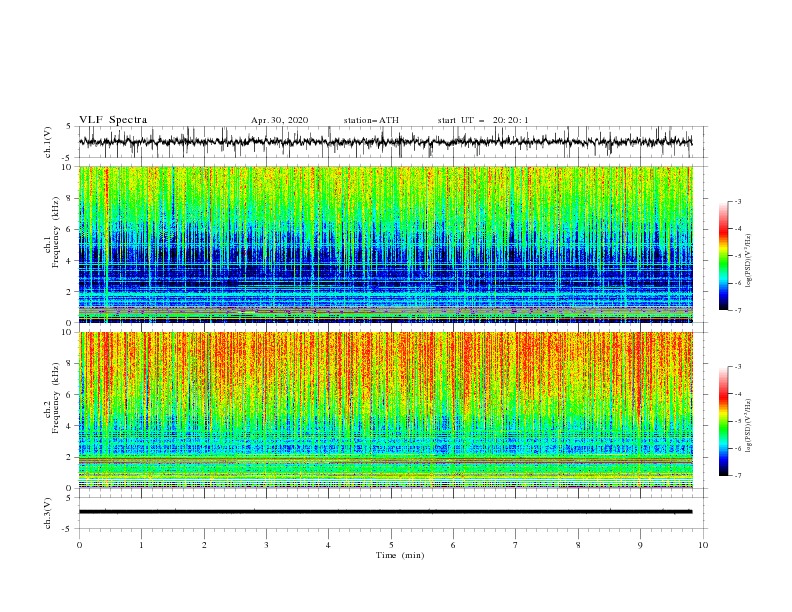
Task: Click the 'Time (min)' axis label
Action: tap(400, 555)
